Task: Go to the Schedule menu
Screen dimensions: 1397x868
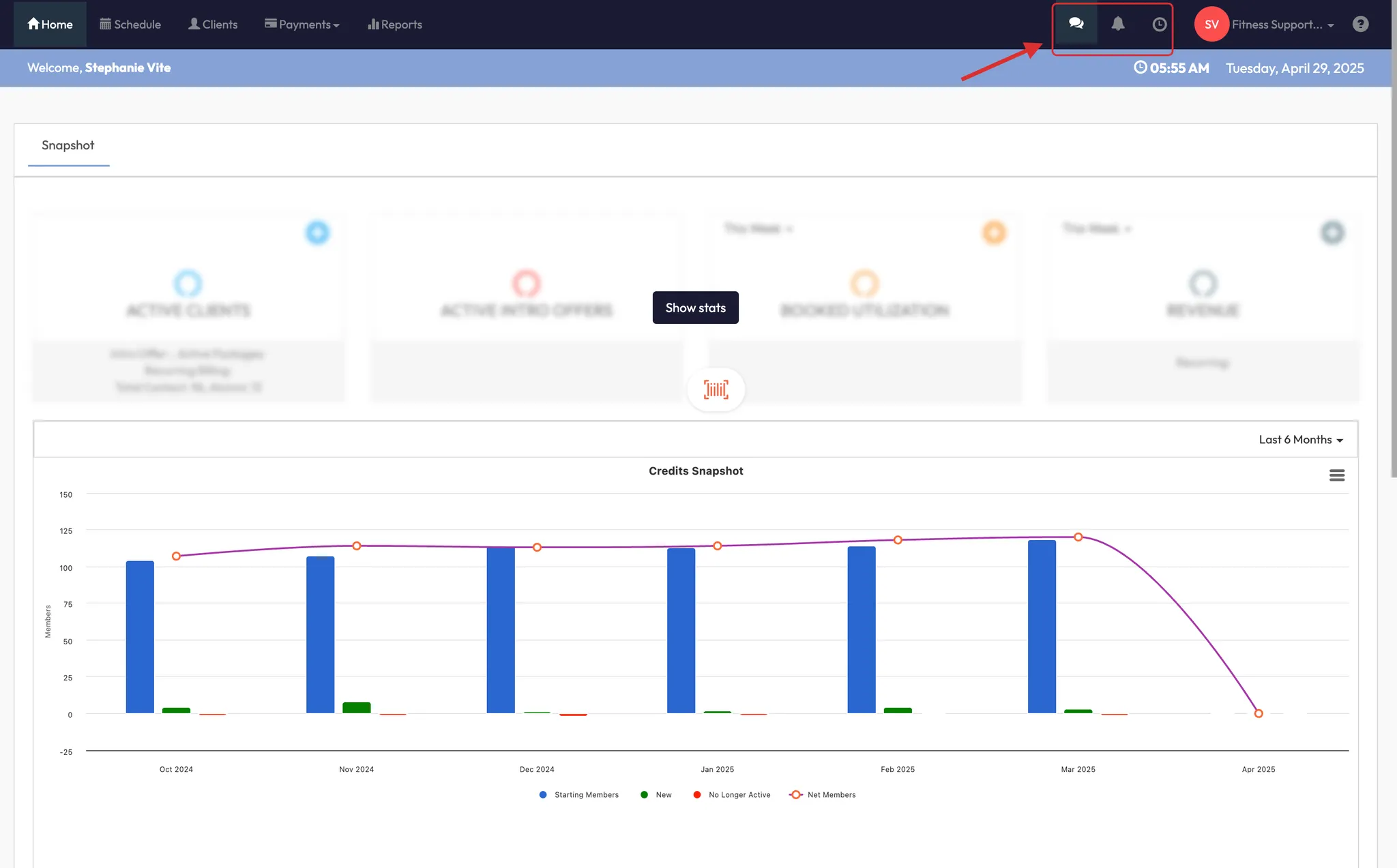Action: click(x=130, y=25)
